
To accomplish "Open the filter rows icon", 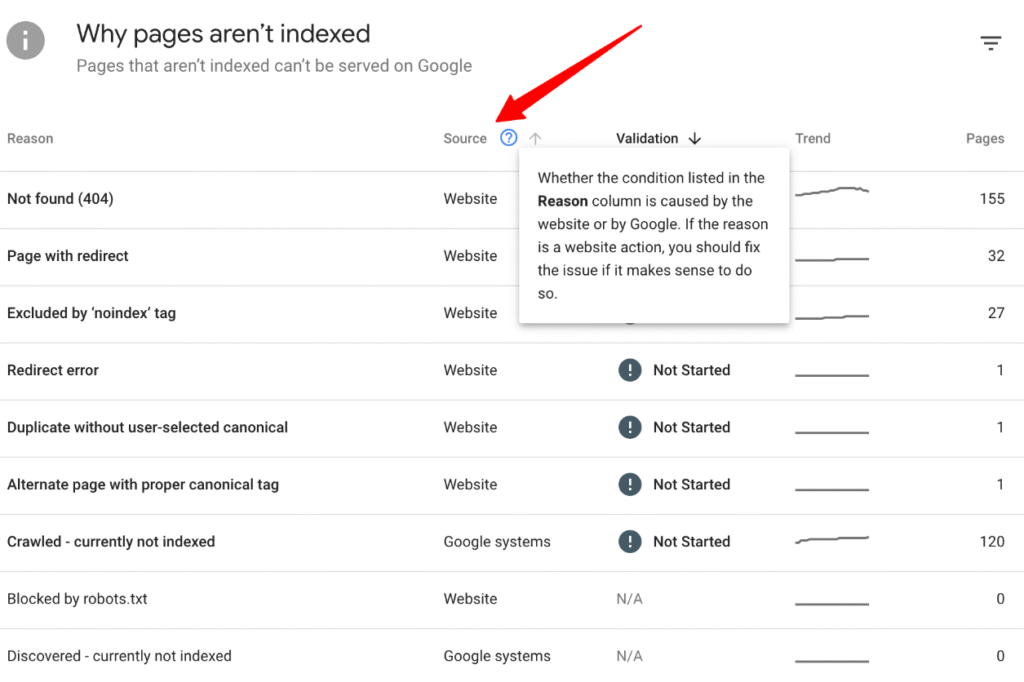I will (x=990, y=43).
